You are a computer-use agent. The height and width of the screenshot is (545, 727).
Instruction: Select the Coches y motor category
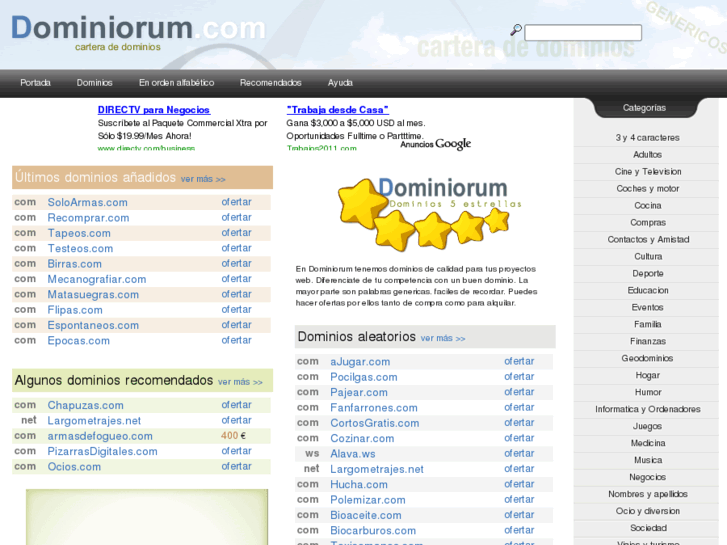tap(647, 189)
